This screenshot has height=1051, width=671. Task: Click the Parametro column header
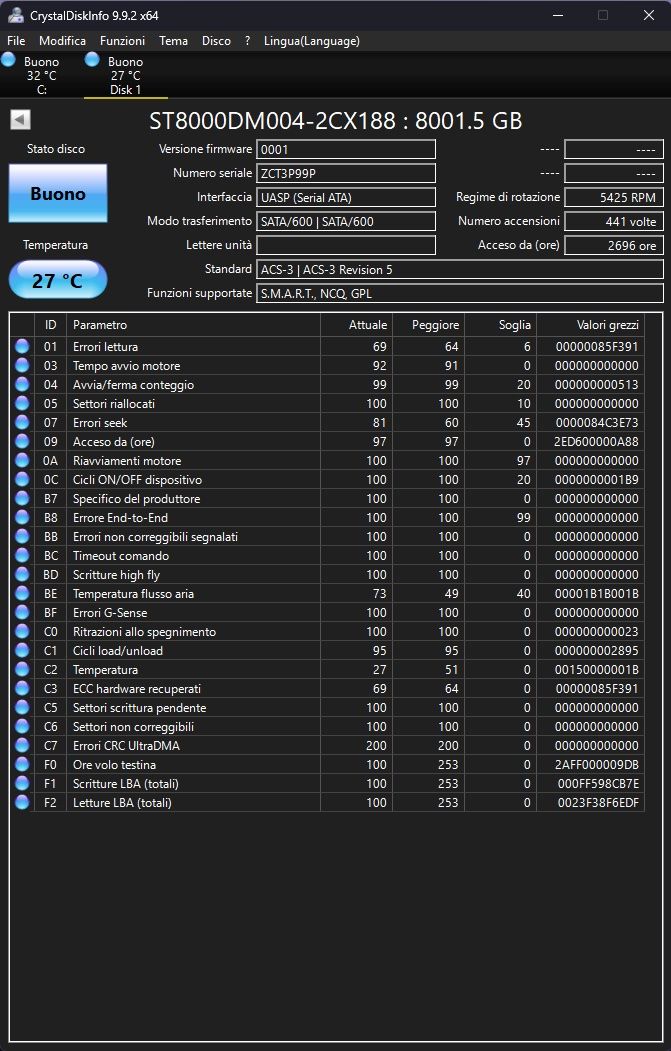point(193,325)
